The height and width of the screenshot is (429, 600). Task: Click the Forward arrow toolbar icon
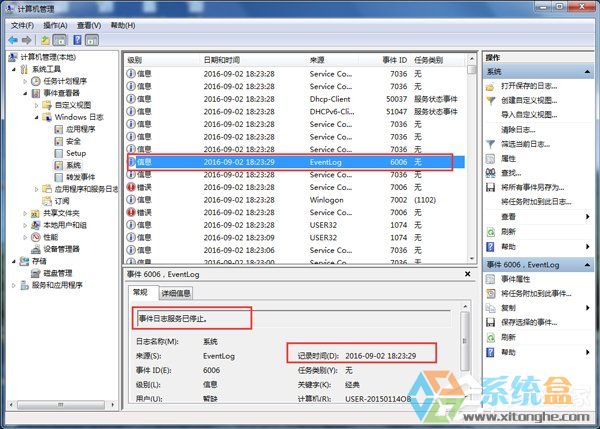click(x=26, y=40)
